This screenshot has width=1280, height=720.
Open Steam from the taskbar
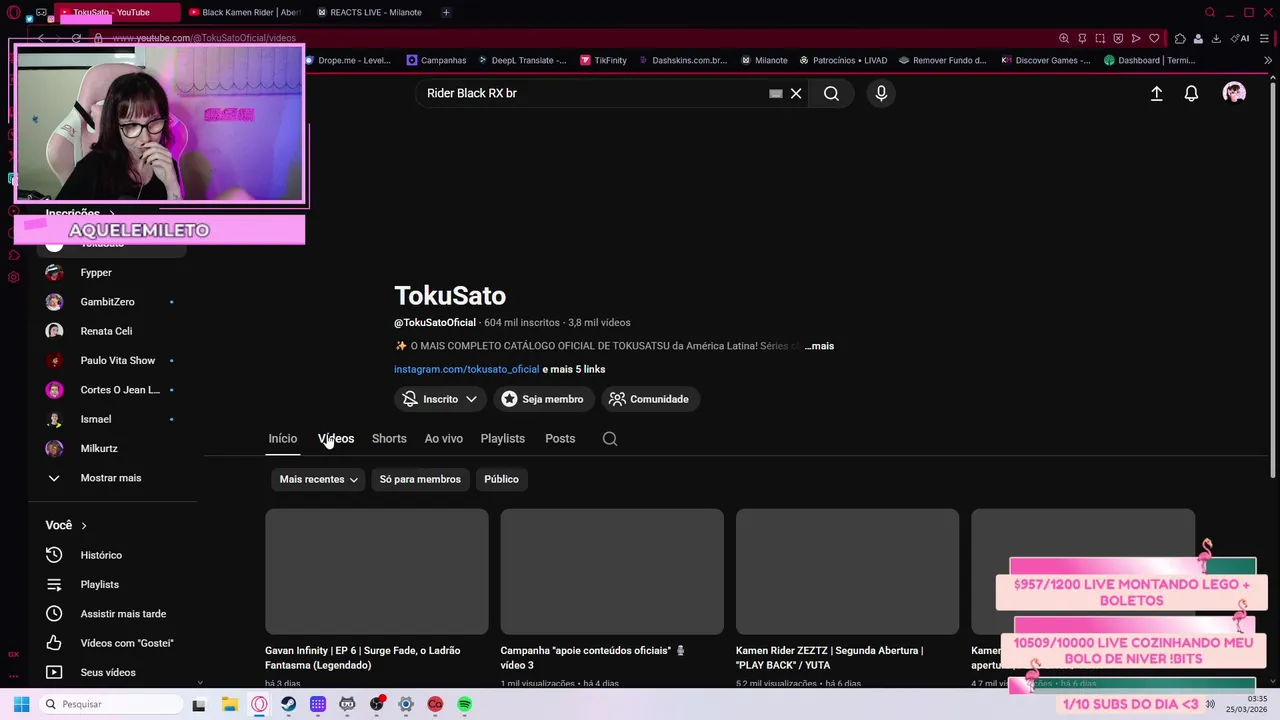click(288, 704)
